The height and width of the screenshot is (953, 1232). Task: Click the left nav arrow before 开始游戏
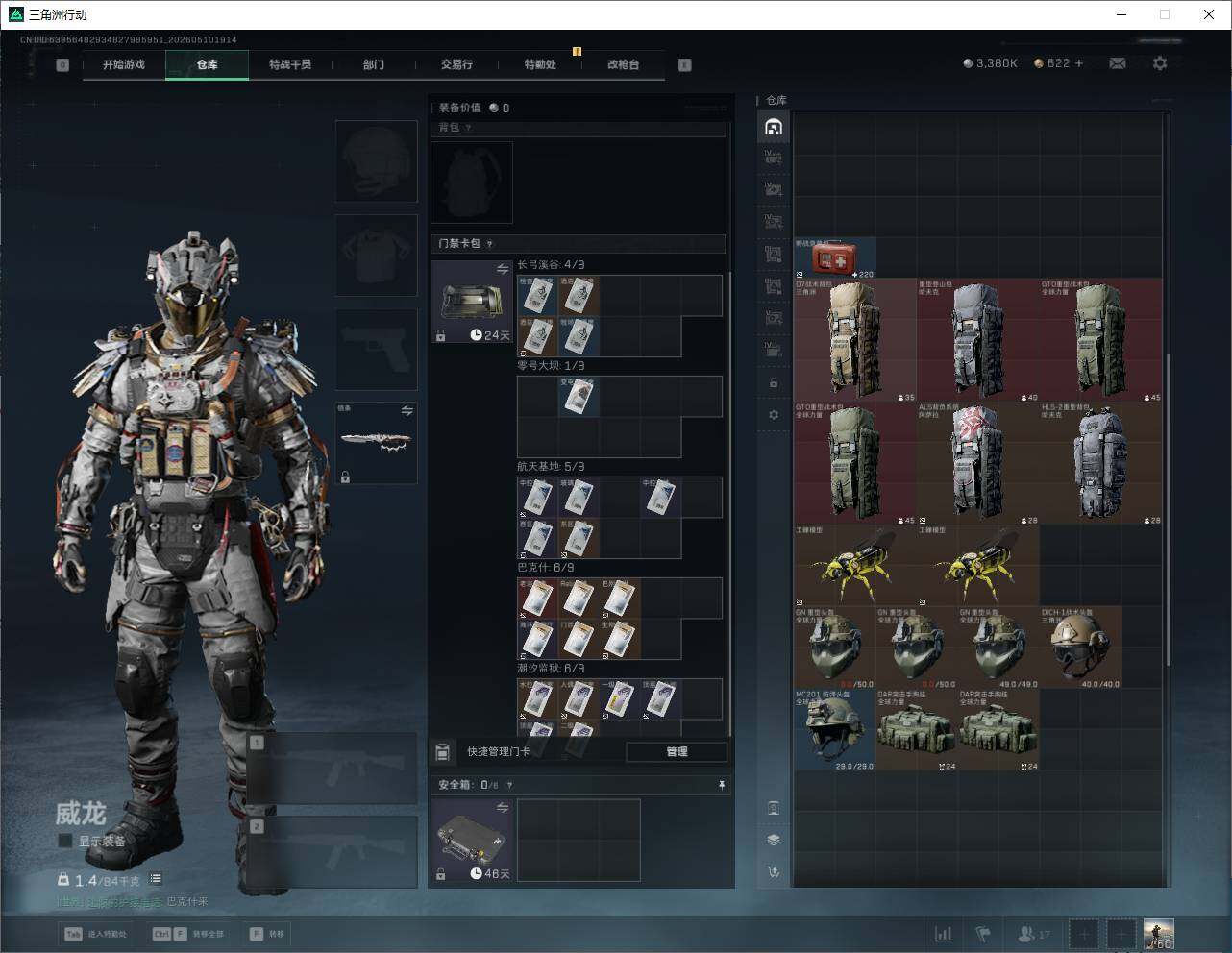[x=62, y=65]
